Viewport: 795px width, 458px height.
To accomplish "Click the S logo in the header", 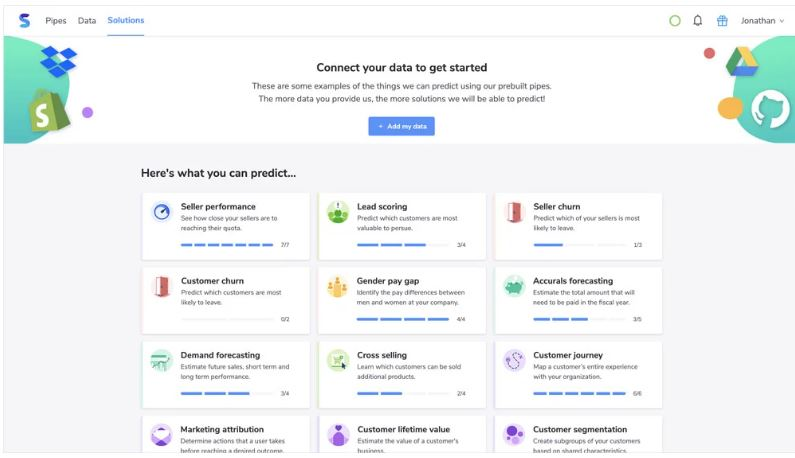I will (24, 20).
